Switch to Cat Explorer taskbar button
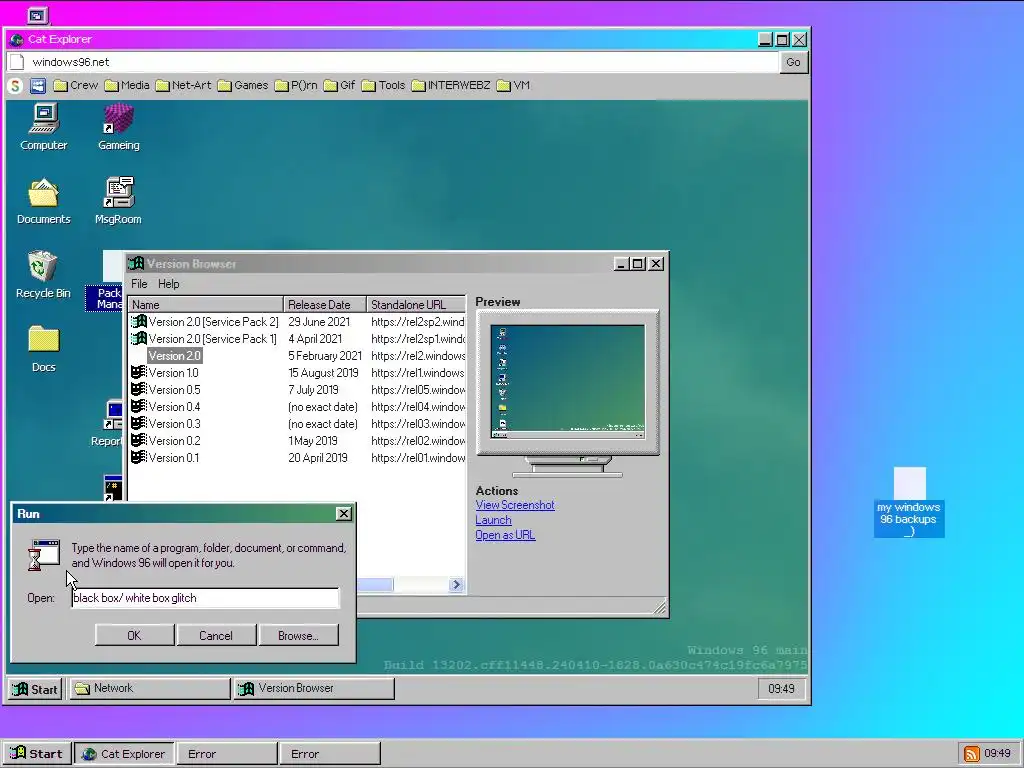 [x=124, y=754]
